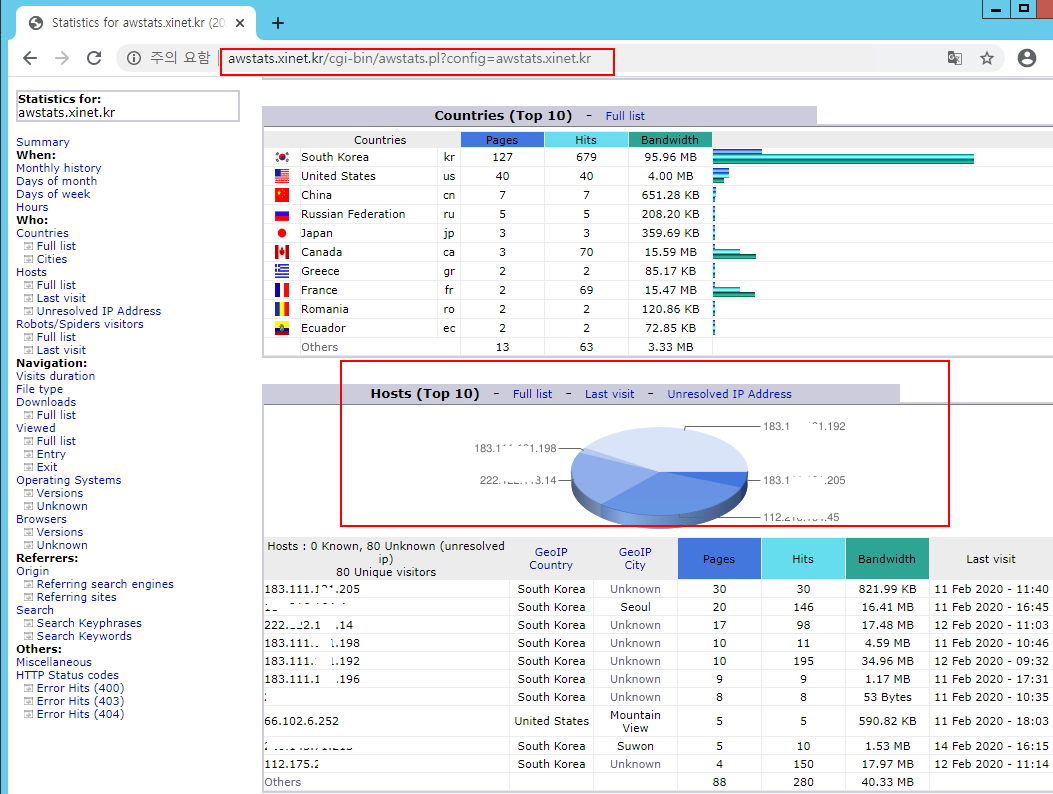Open the user profile icon

[1026, 59]
